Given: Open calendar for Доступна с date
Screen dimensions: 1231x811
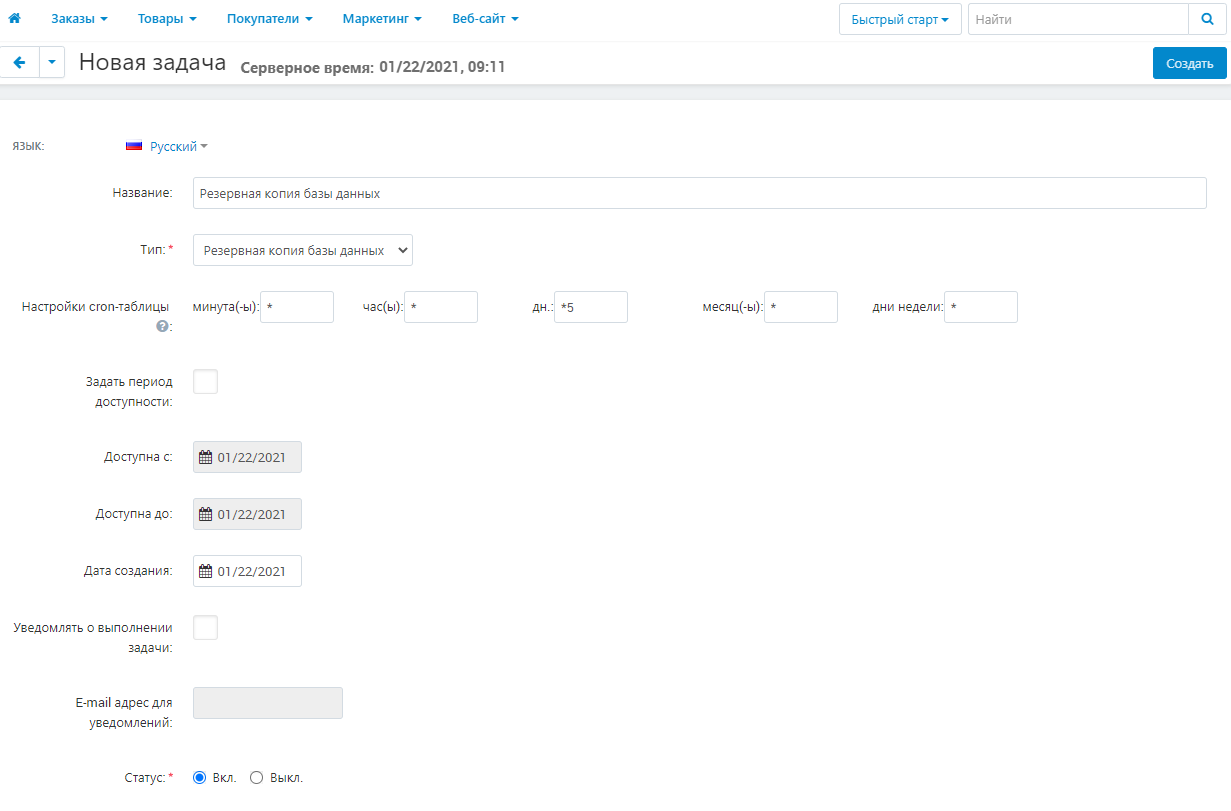Looking at the screenshot, I should click(x=206, y=458).
